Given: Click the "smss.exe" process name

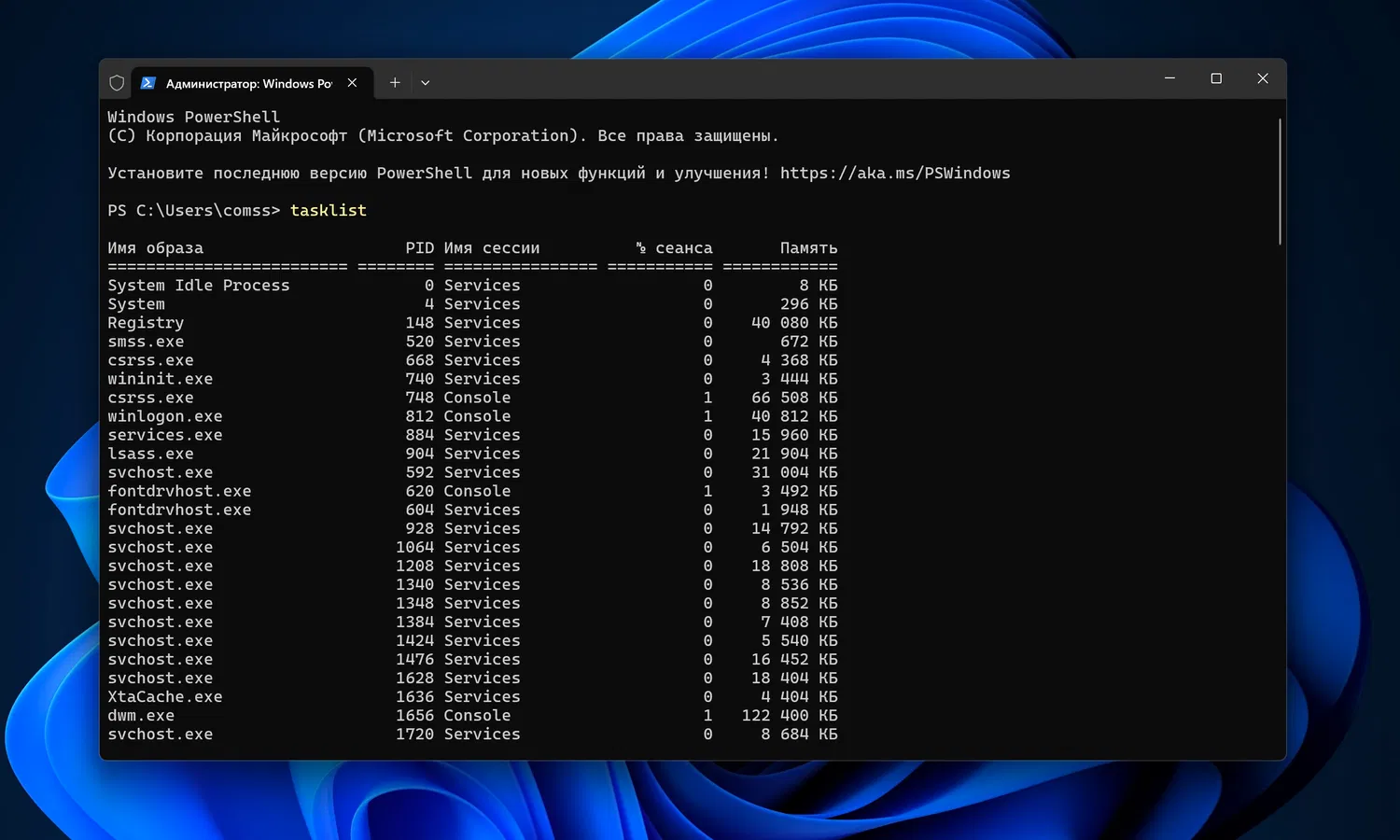Looking at the screenshot, I should click(x=146, y=342).
